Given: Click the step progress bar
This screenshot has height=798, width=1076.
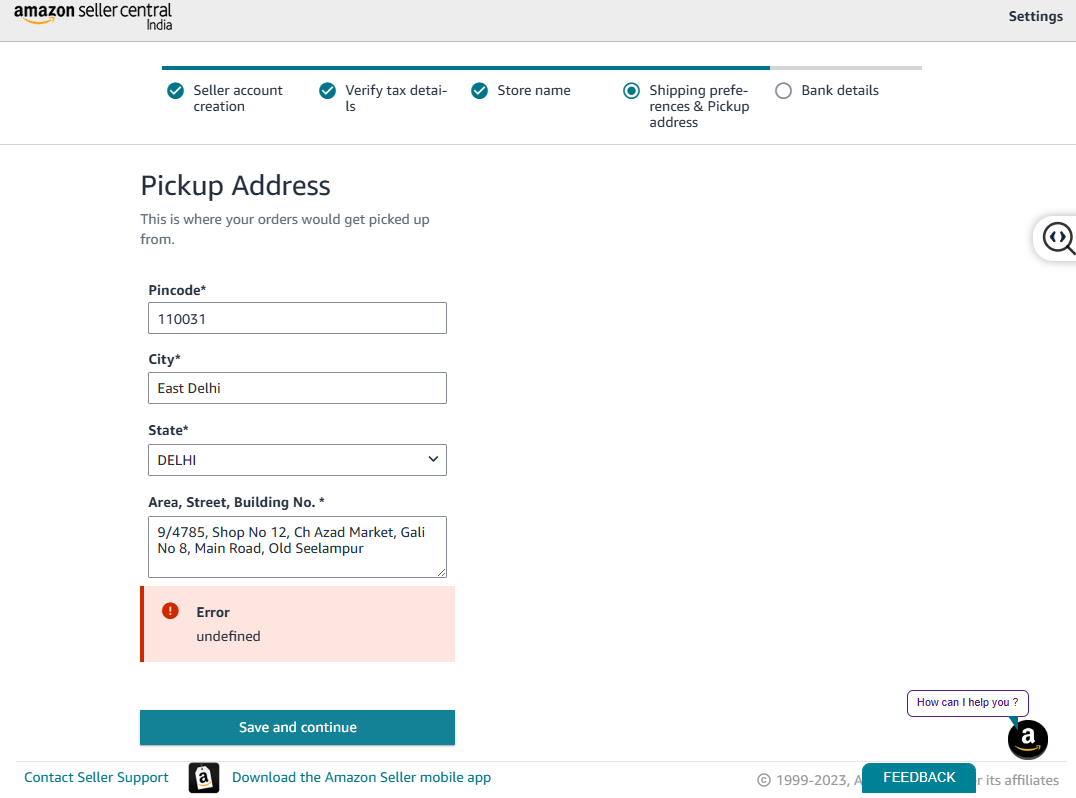Looking at the screenshot, I should [542, 68].
